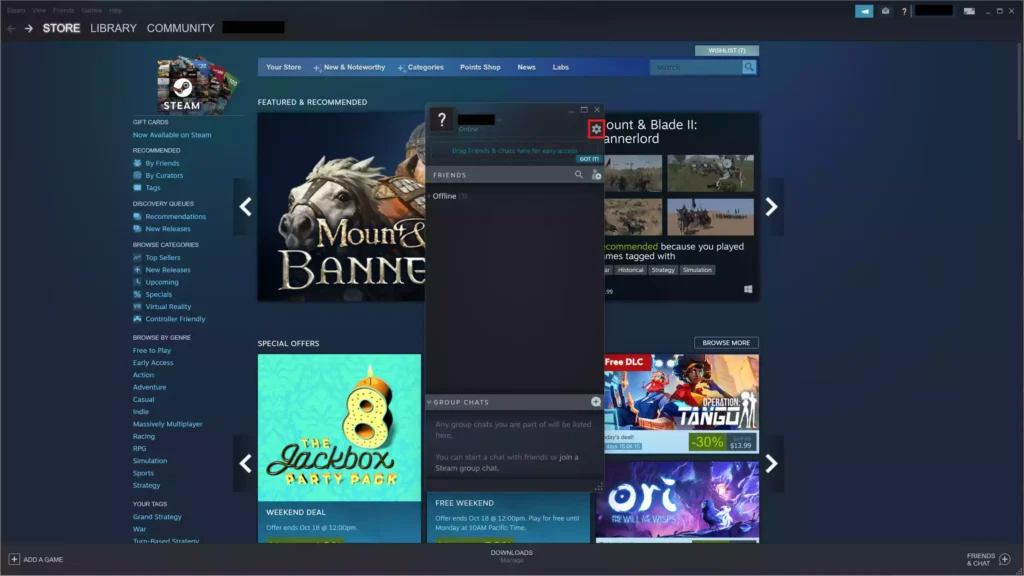
Task: Follow the join a Steam group chat link
Action: [507, 462]
